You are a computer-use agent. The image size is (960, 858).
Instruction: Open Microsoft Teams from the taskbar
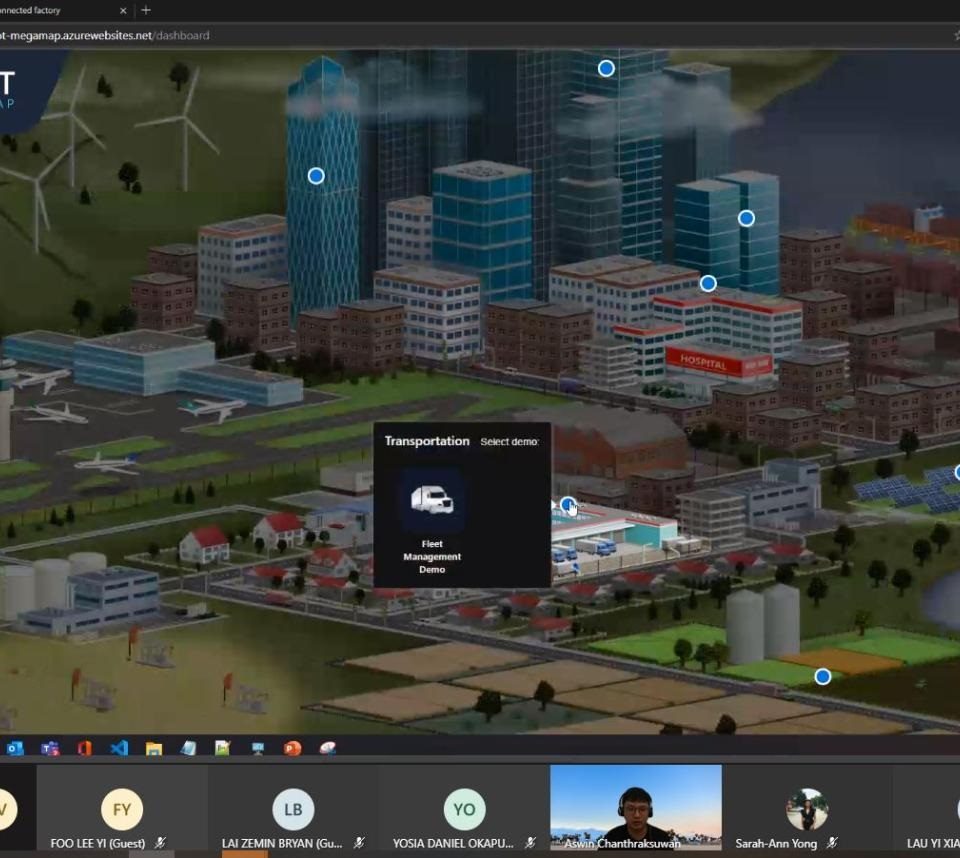pos(50,748)
